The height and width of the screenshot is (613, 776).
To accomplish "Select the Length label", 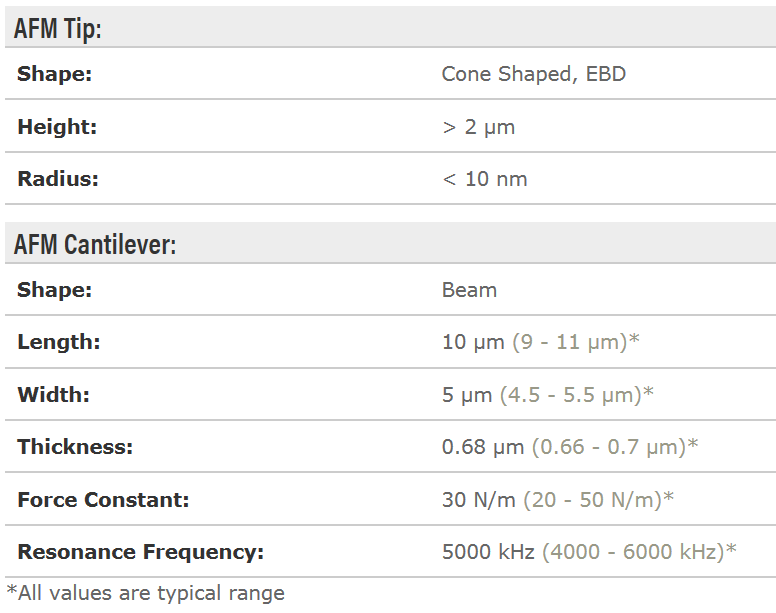I will coord(59,342).
